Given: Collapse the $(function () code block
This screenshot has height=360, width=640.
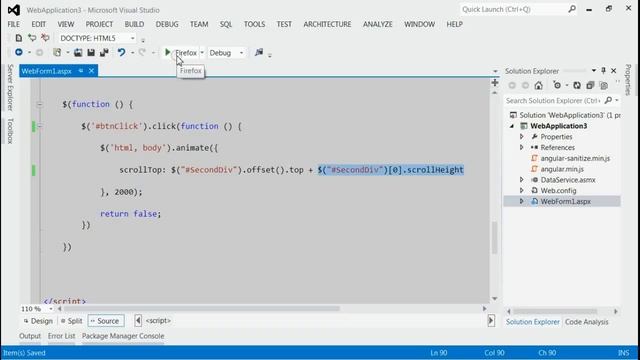Looking at the screenshot, I should point(40,104).
